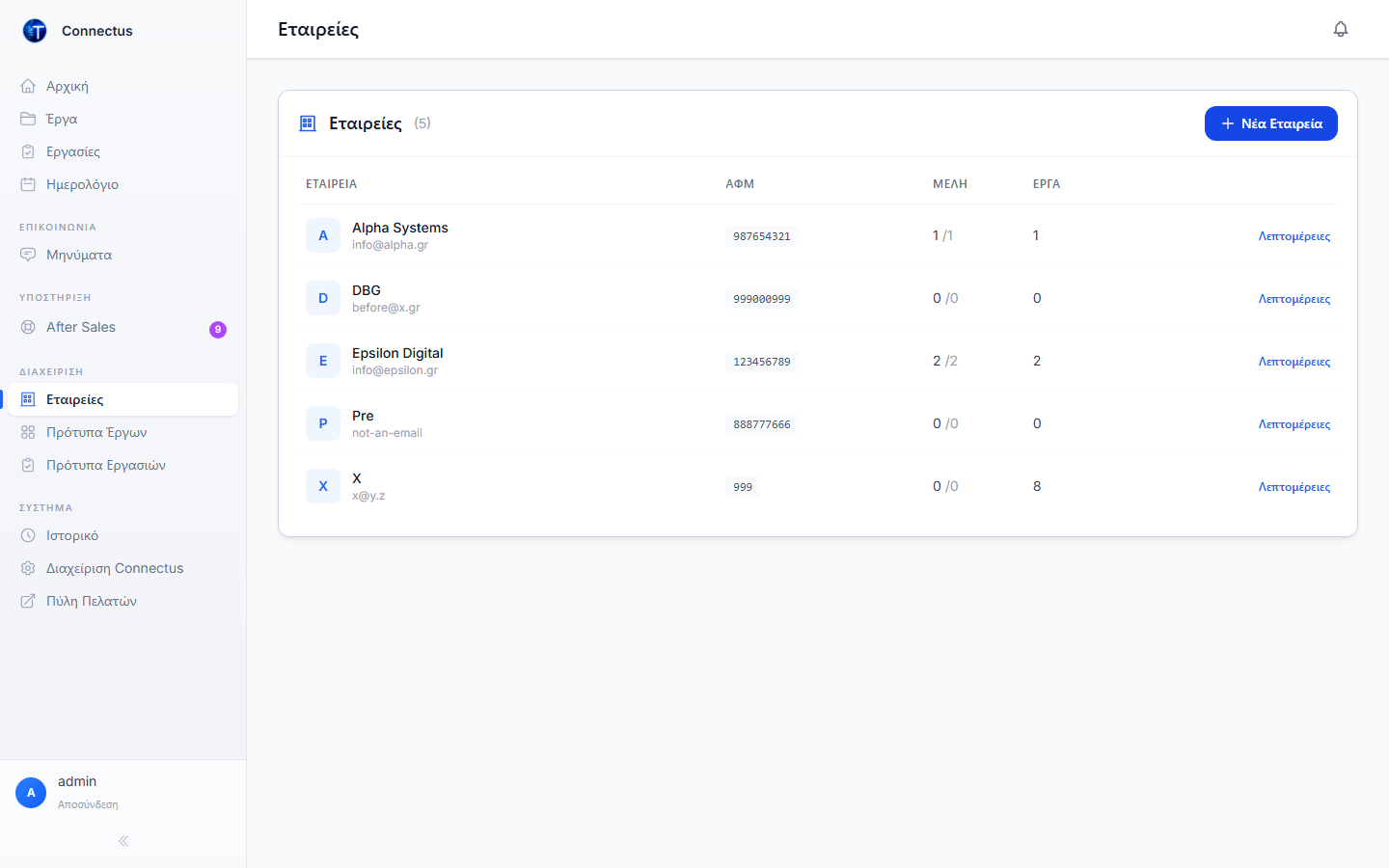Click the Epsilon Digital company name

click(x=397, y=353)
